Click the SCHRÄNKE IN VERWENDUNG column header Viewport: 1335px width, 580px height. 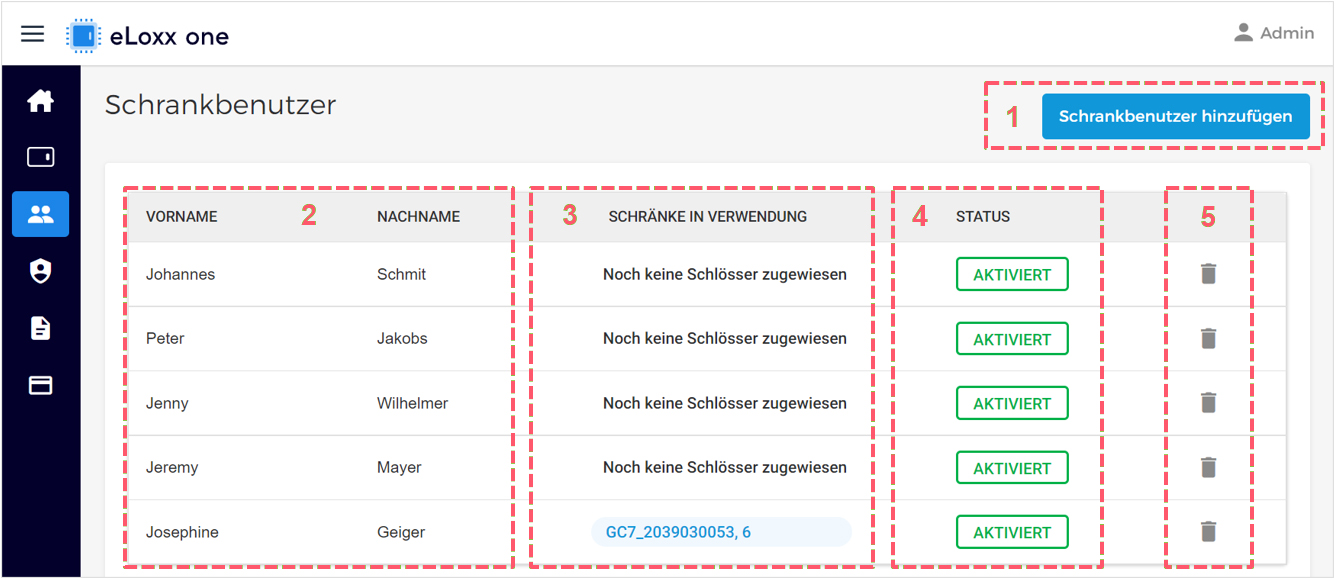click(x=708, y=216)
